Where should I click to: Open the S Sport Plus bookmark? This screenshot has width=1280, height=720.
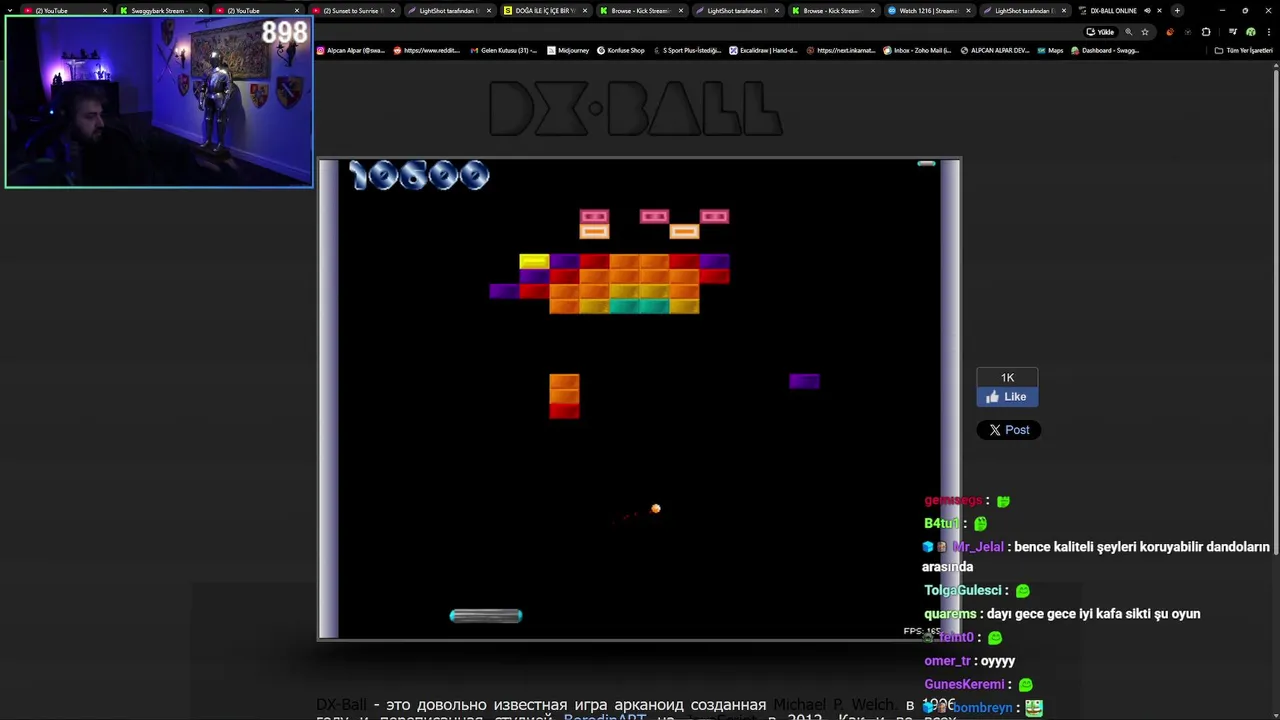(x=686, y=50)
